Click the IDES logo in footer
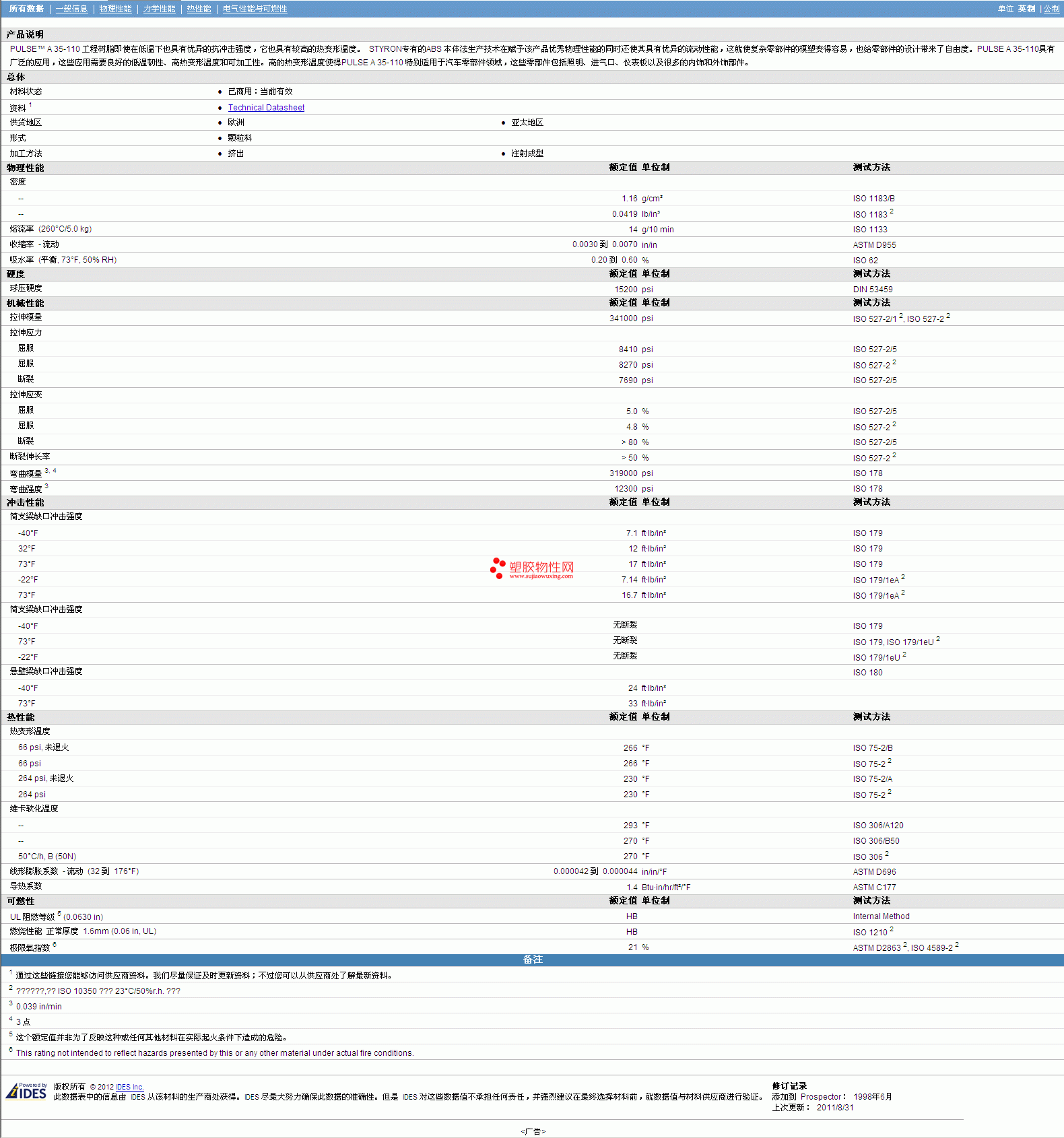Image resolution: width=1064 pixels, height=1138 pixels. click(26, 1090)
